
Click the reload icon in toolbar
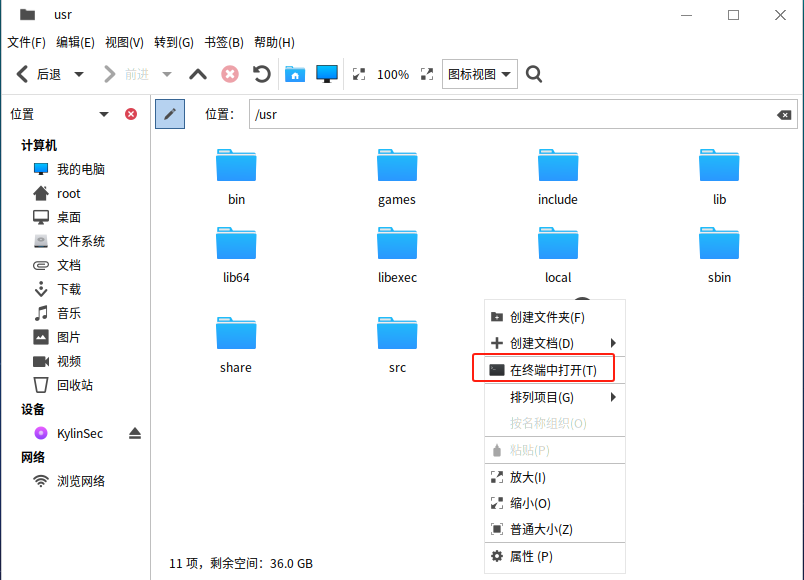coord(261,74)
